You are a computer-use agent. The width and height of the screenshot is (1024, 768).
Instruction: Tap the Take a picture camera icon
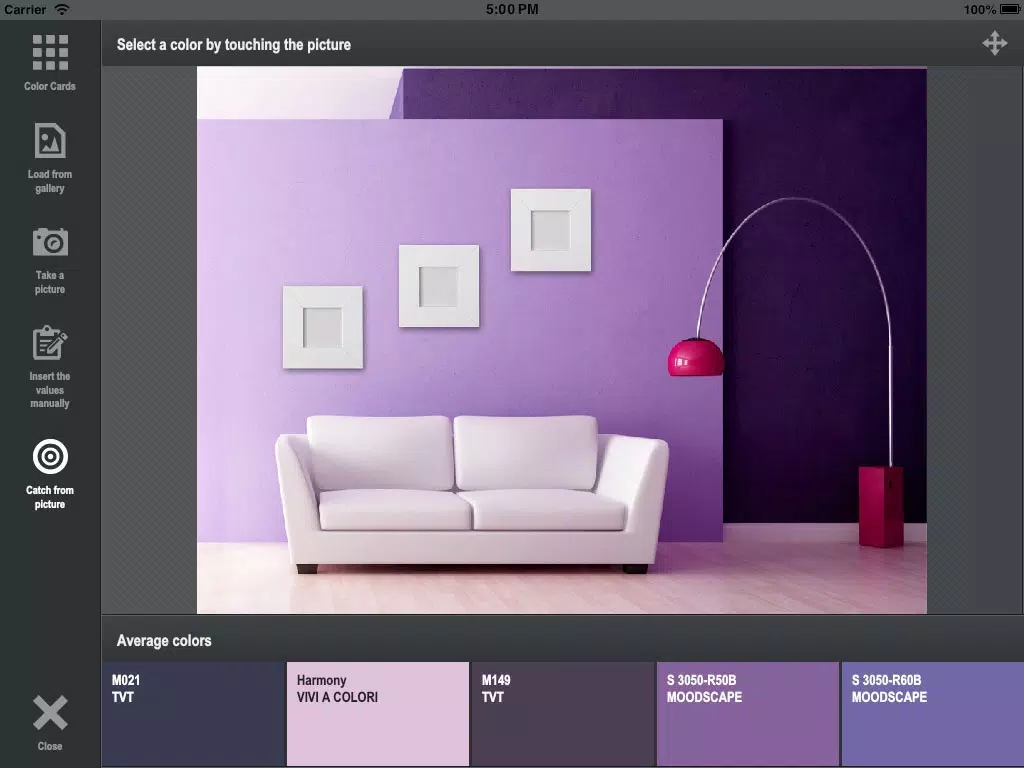coord(50,242)
